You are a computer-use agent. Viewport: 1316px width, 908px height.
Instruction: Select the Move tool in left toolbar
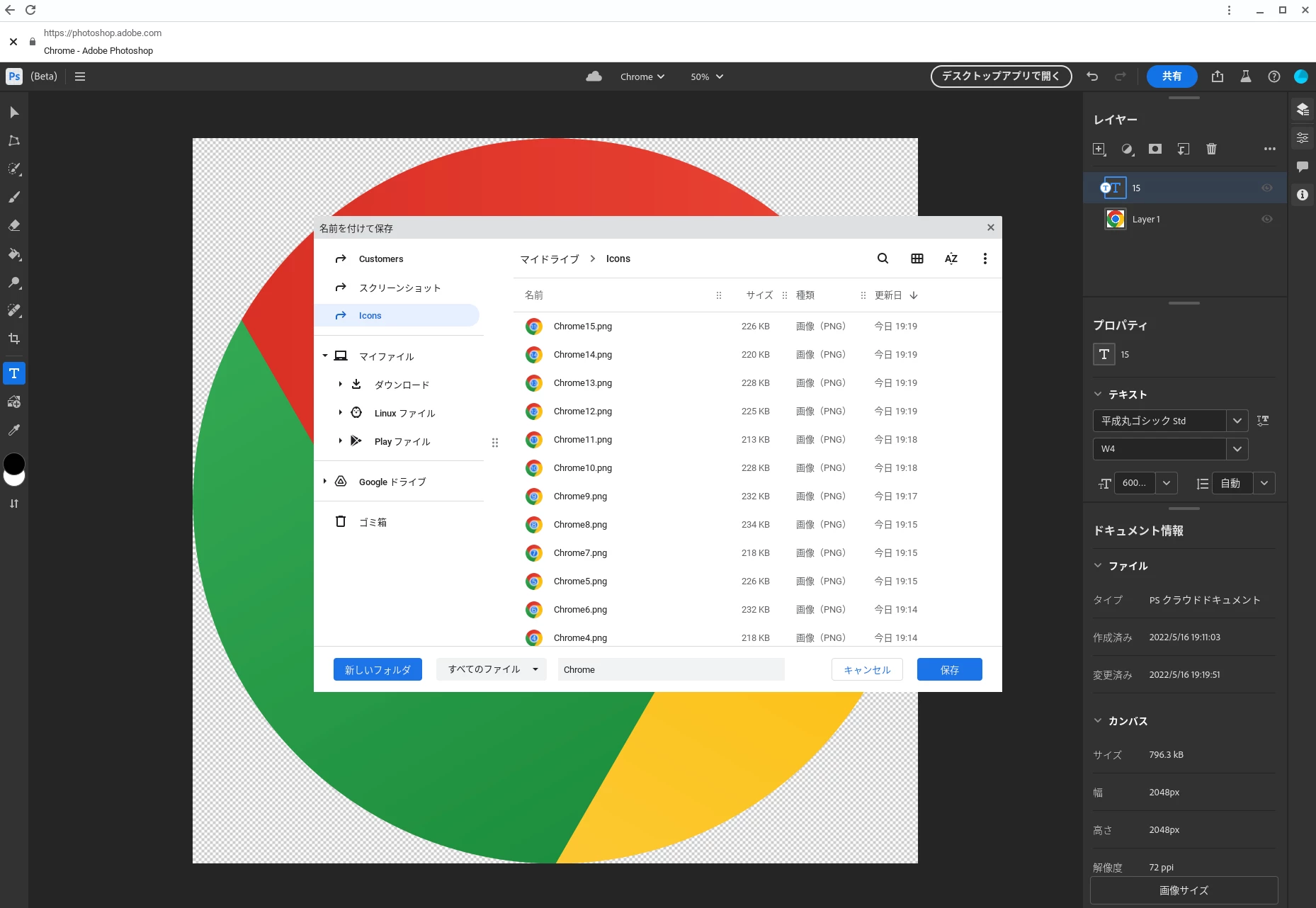pyautogui.click(x=14, y=112)
